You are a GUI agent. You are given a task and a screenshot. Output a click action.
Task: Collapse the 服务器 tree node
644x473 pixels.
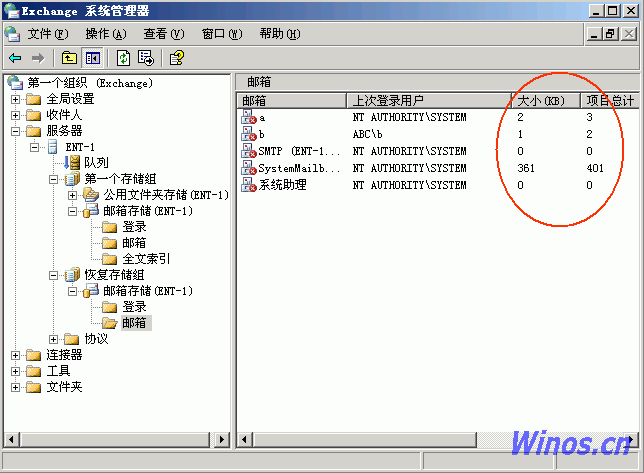click(15, 131)
